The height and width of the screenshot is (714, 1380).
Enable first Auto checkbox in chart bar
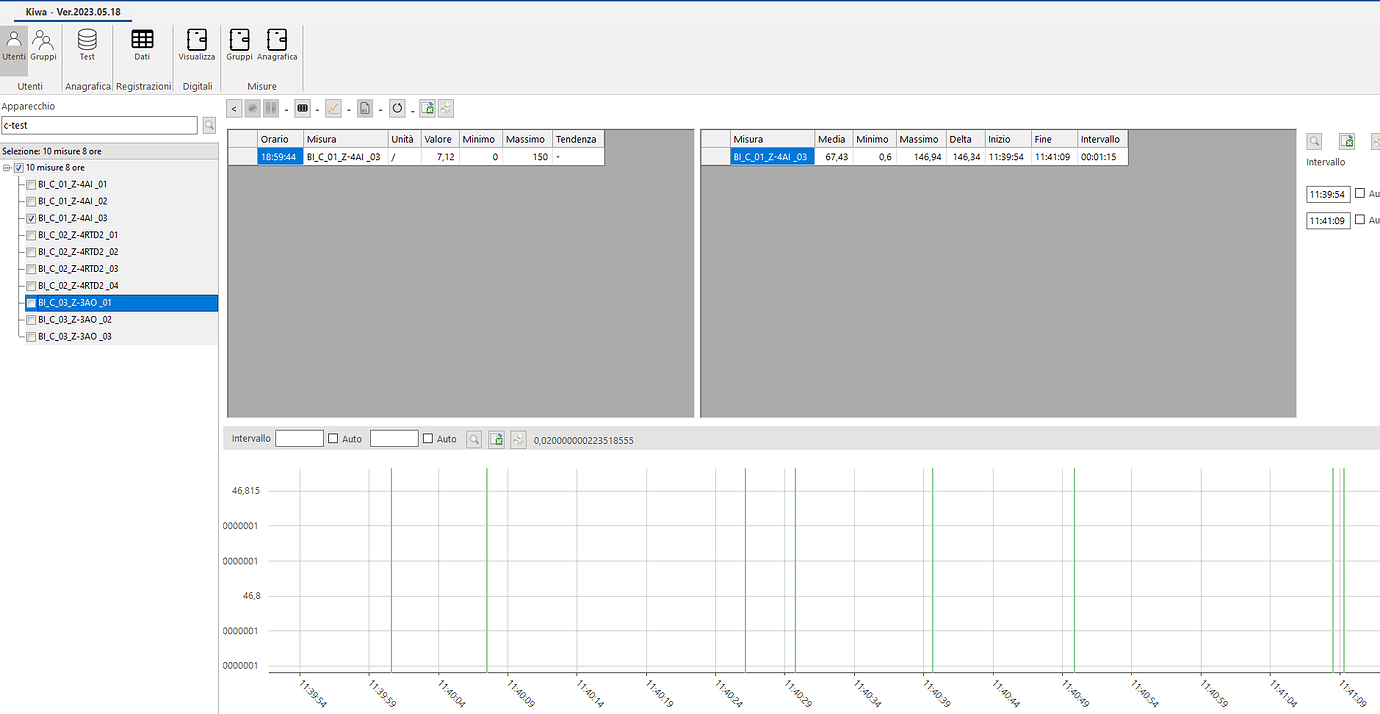pyautogui.click(x=333, y=439)
